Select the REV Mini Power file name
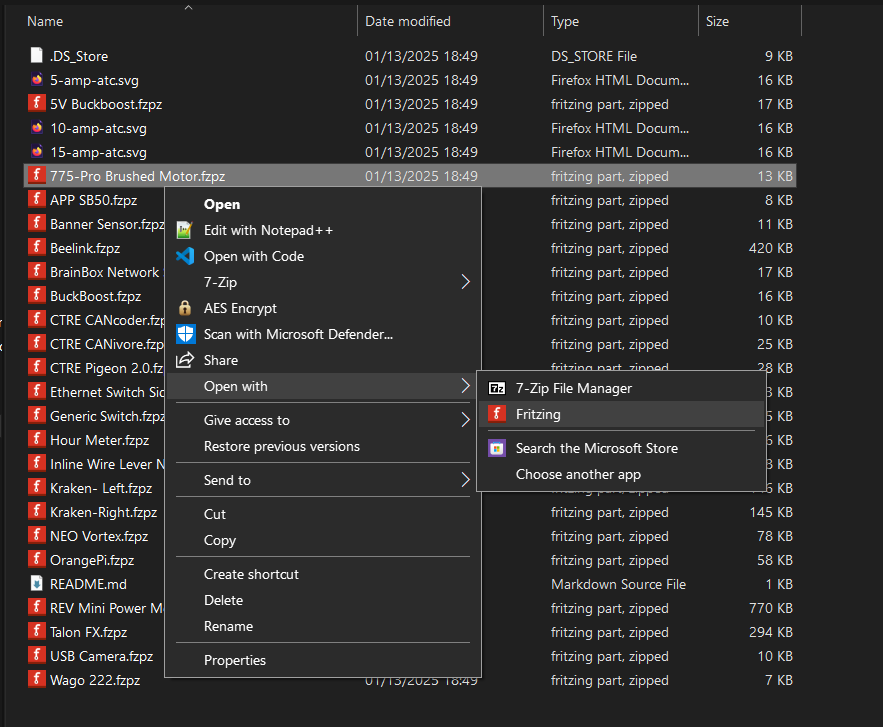Screen dimensions: 883x727 [107, 608]
